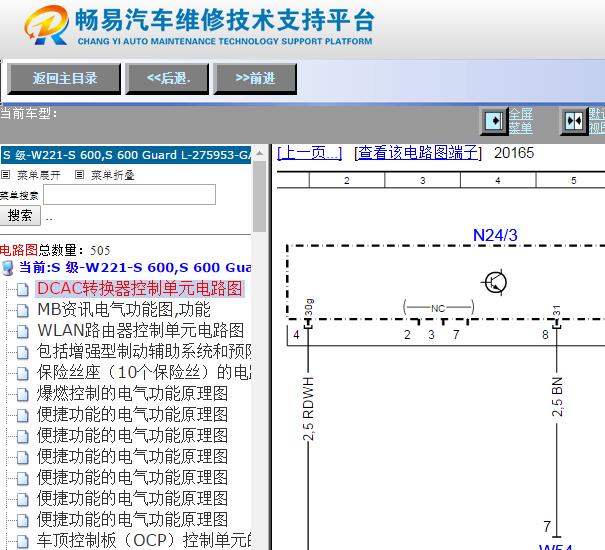Open the 全屏菜单 link
Screen dimensions: 605x550
[521, 121]
